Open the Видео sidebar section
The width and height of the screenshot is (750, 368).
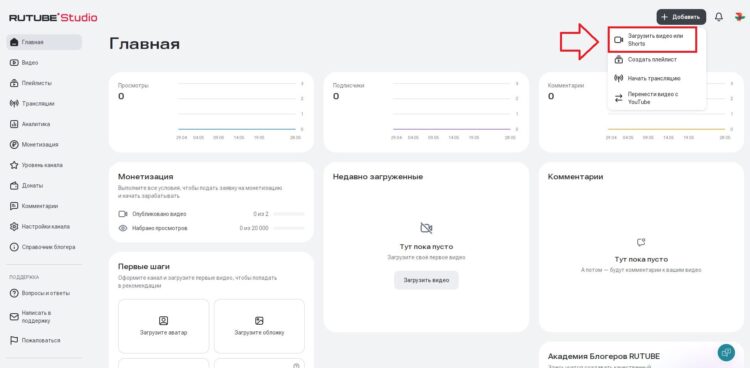click(44, 63)
